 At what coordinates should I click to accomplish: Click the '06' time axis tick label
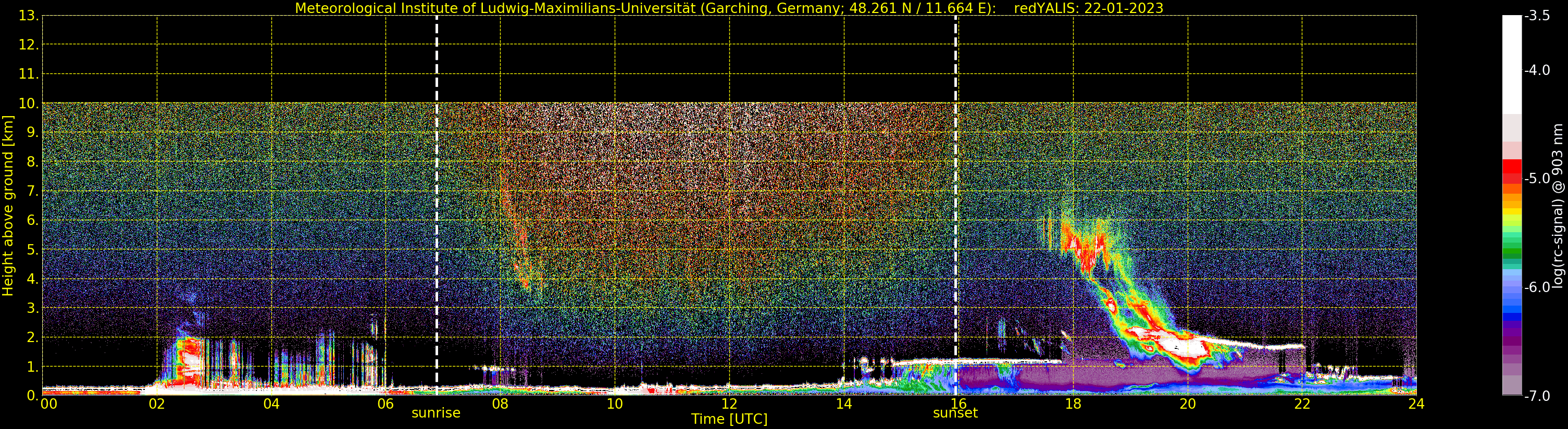pyautogui.click(x=386, y=403)
